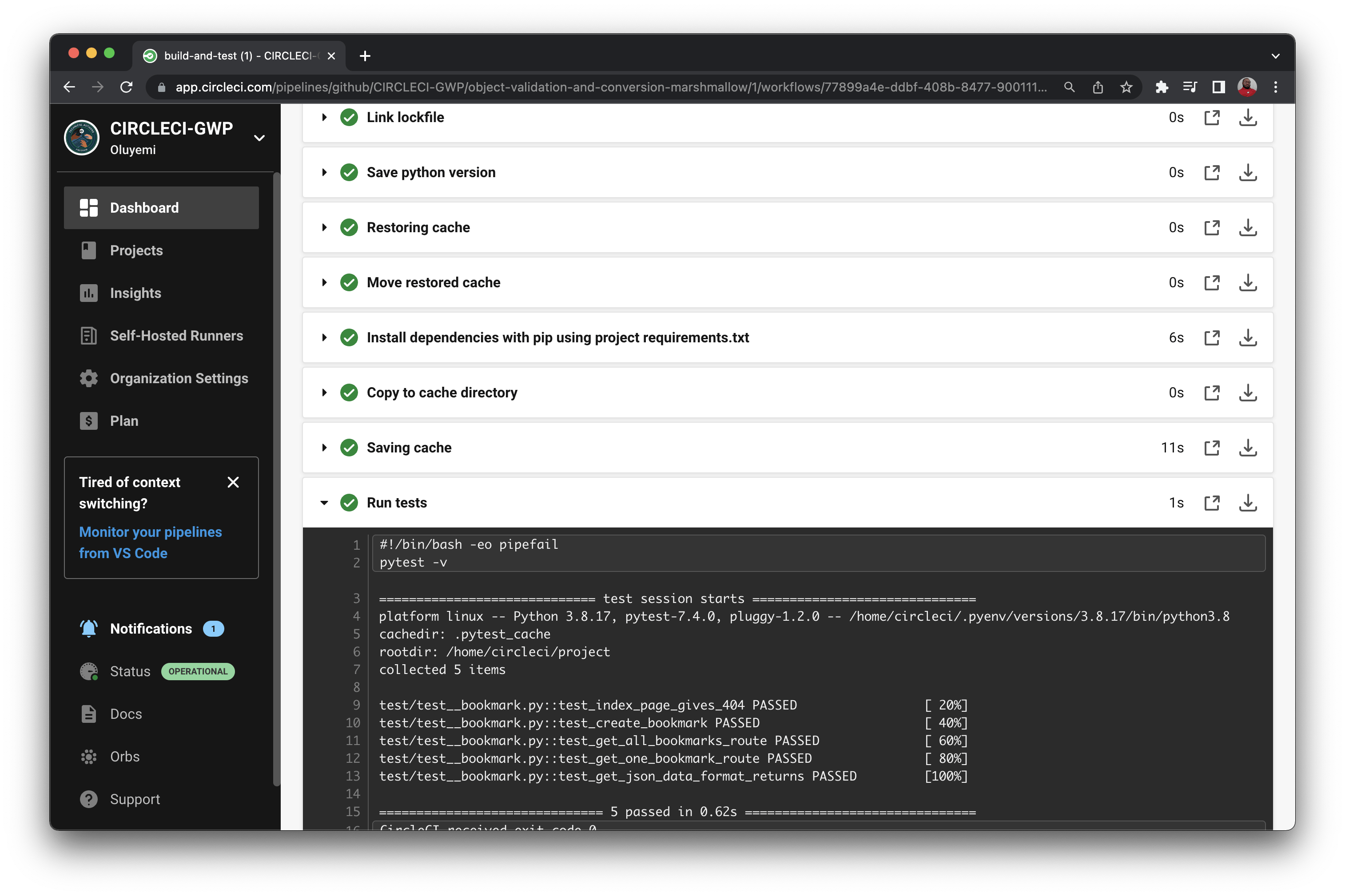This screenshot has width=1345, height=896.
Task: Open the Saving cache step in new tab
Action: 1212,448
